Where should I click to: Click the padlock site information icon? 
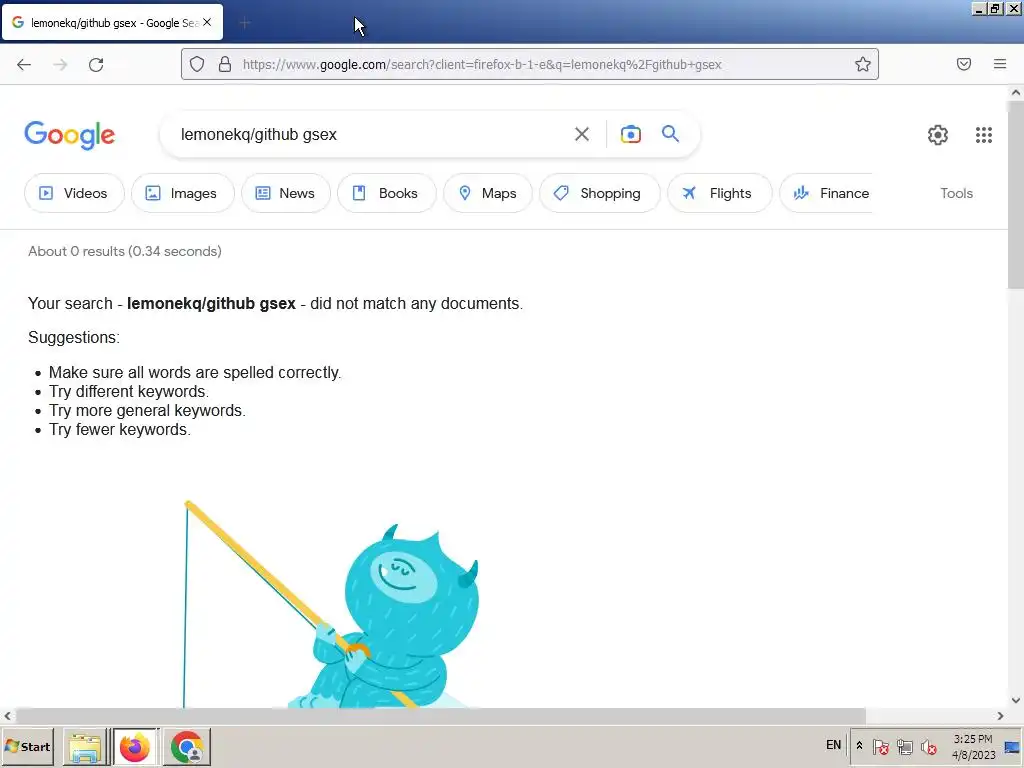coord(225,64)
